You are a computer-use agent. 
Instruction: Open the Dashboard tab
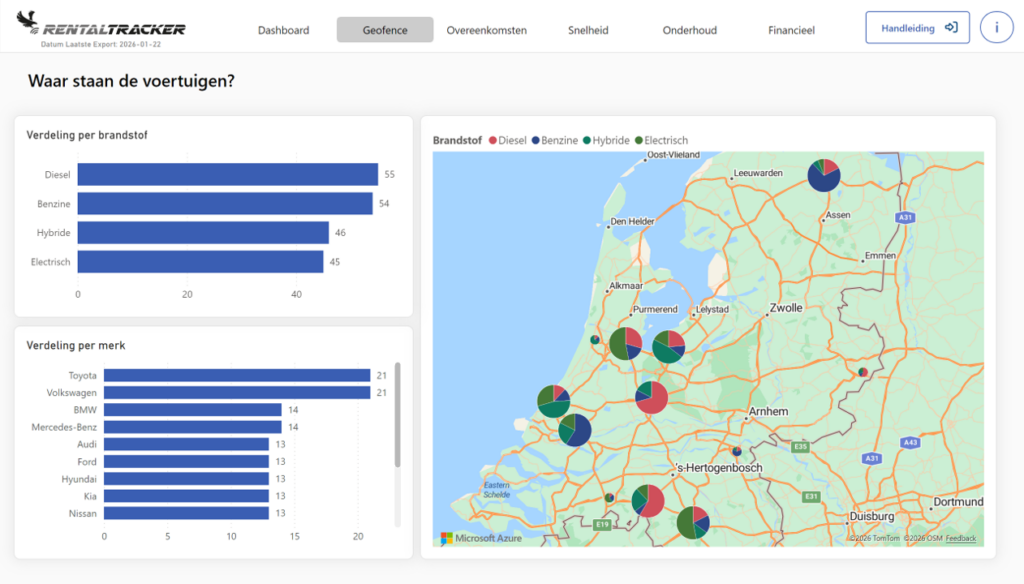[283, 30]
